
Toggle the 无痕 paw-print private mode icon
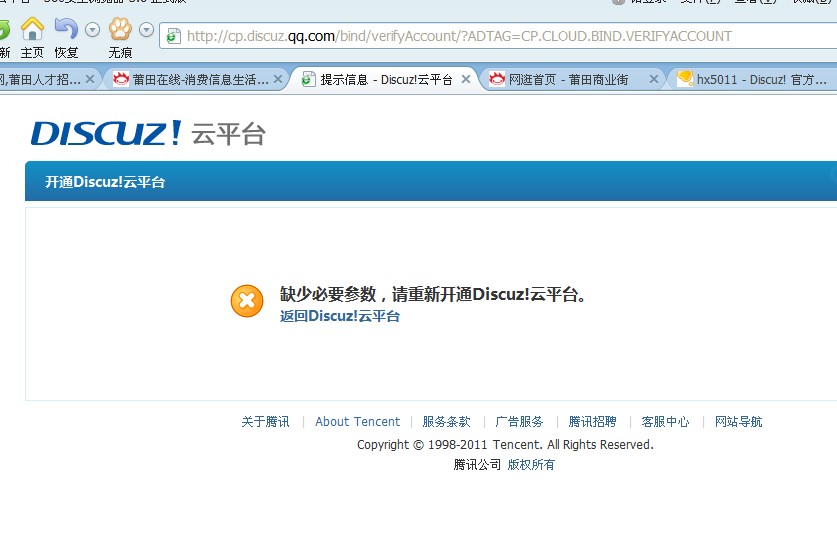(120, 29)
